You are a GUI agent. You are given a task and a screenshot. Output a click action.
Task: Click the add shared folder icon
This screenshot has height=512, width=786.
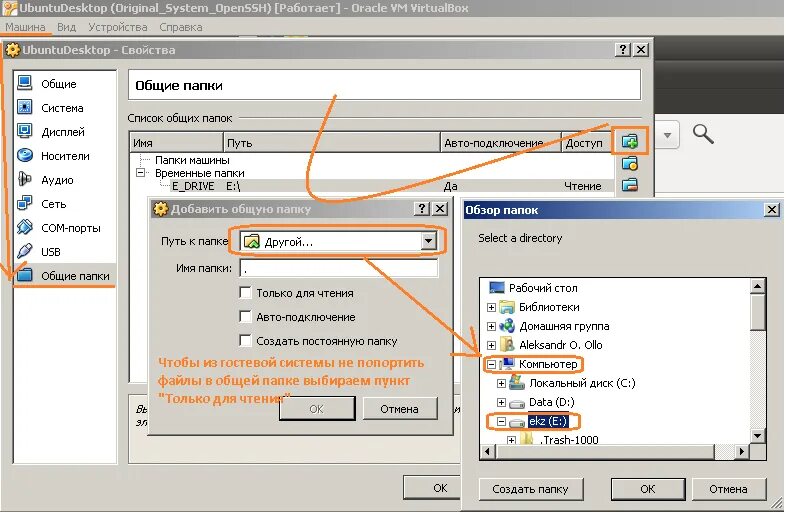click(x=630, y=141)
